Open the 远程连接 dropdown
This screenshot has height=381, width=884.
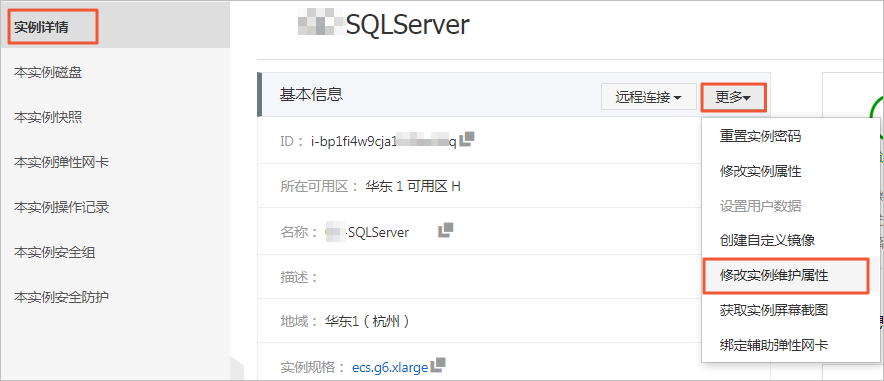[x=649, y=97]
